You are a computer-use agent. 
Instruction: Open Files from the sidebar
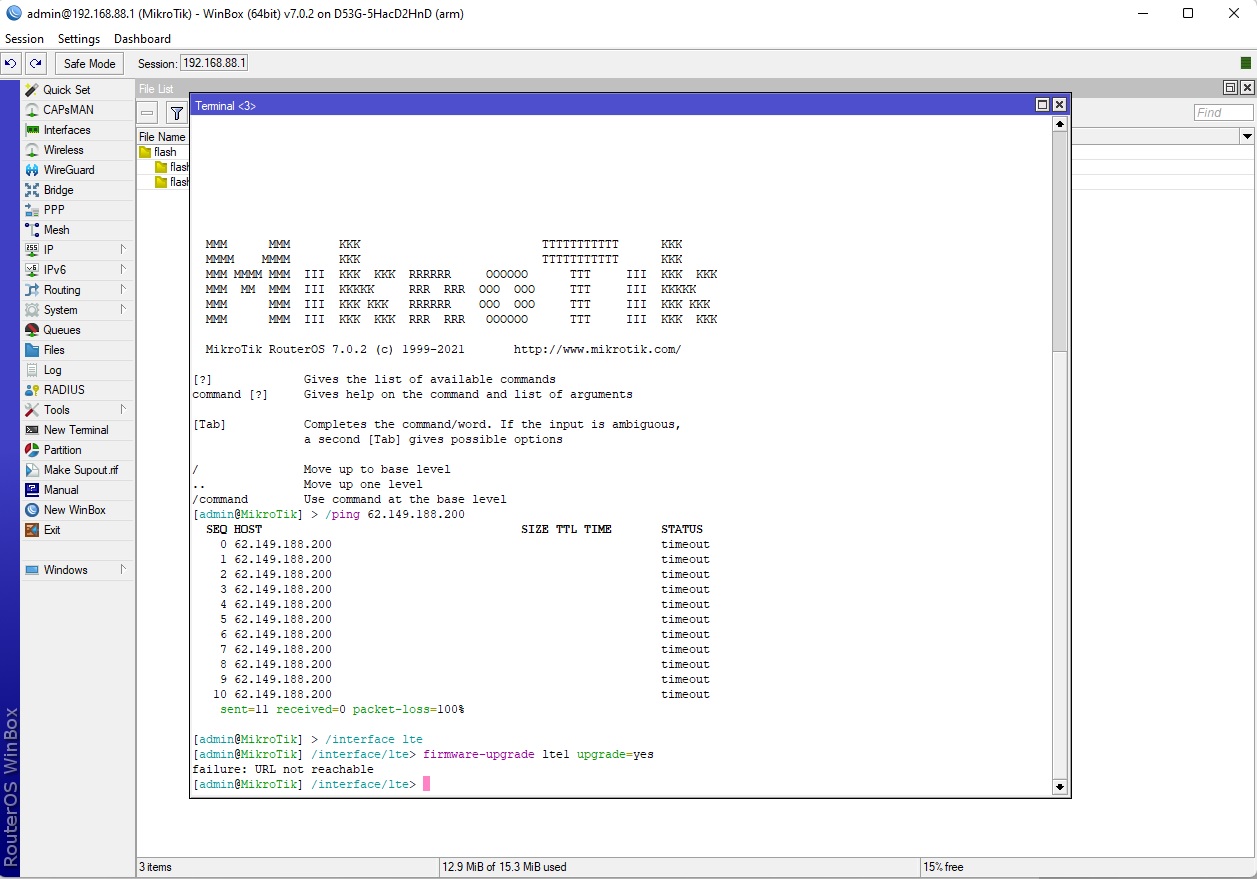pos(77,350)
